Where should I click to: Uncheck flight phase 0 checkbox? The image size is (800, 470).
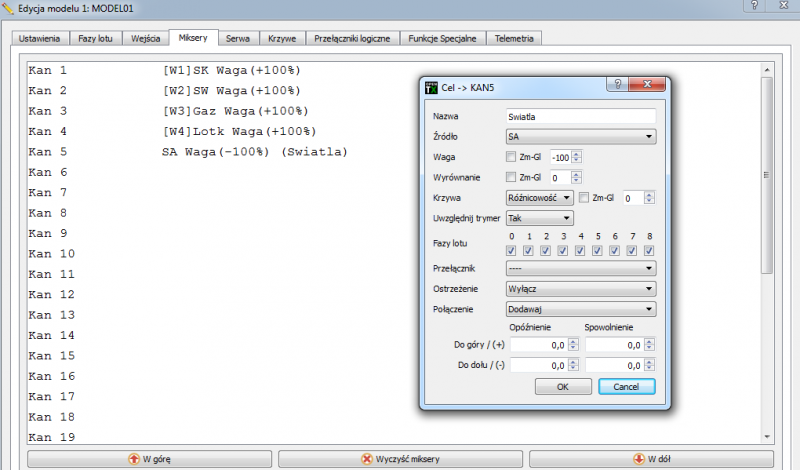tap(511, 250)
